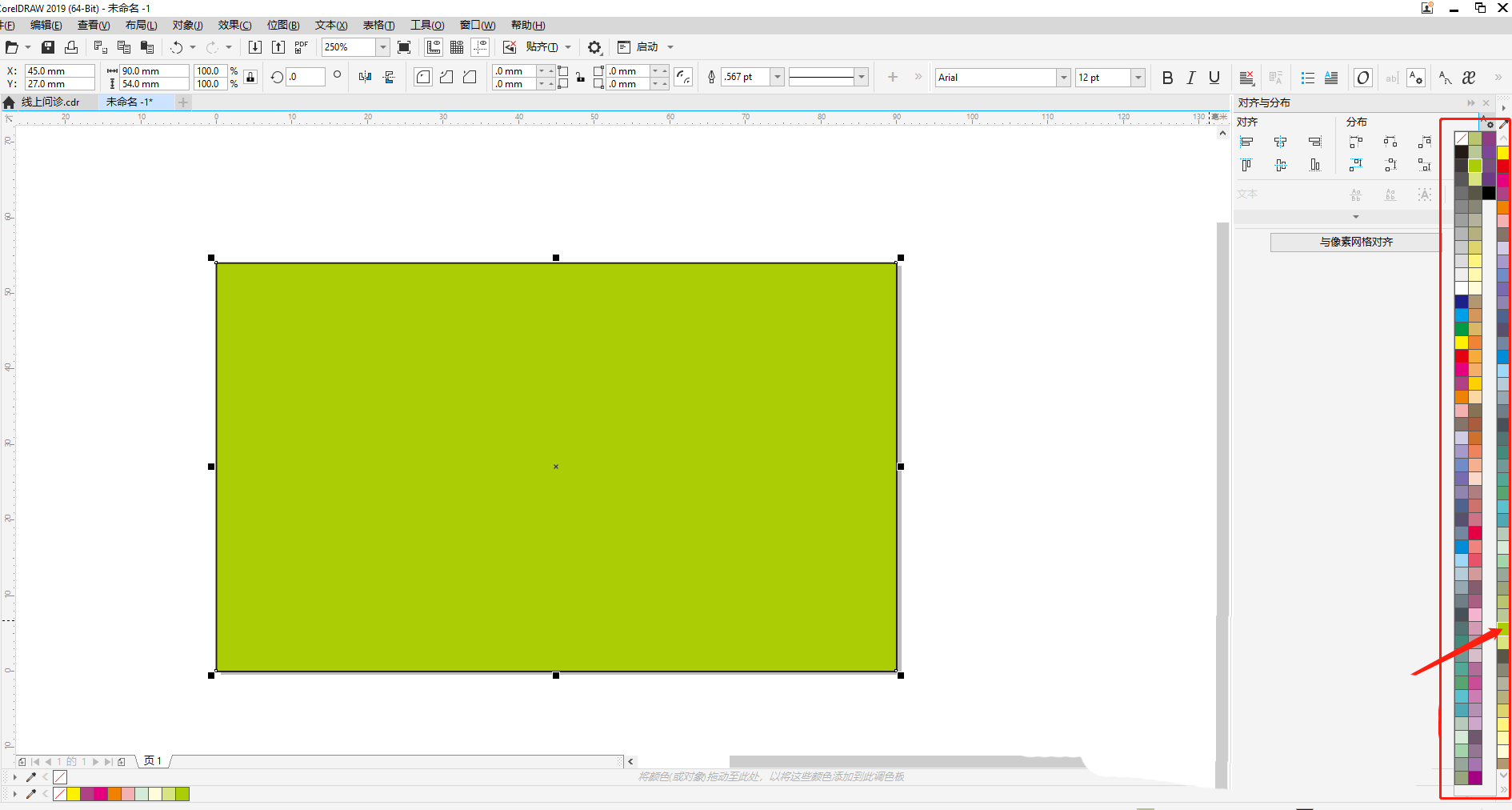Click the align vertical centers icon
1512x810 pixels.
click(x=1281, y=166)
